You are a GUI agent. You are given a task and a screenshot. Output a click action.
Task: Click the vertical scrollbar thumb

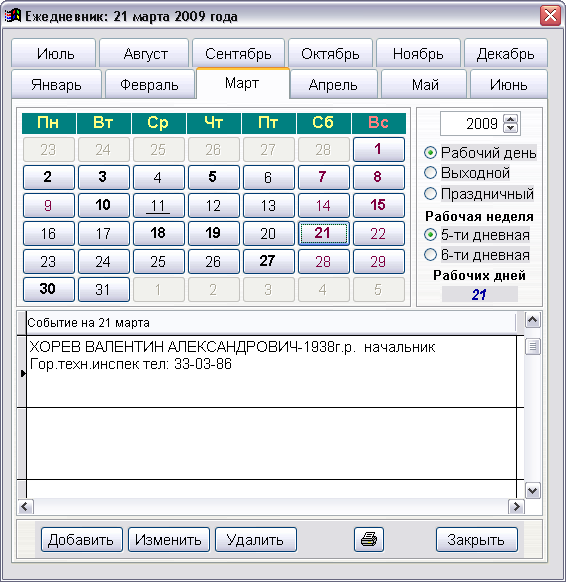point(533,347)
